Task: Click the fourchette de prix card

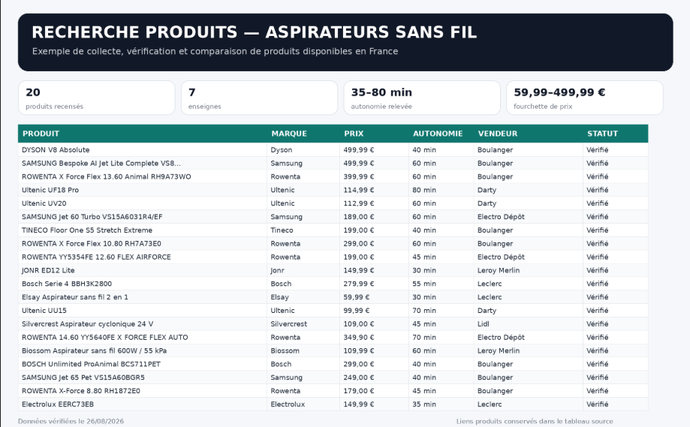Action: [585, 98]
